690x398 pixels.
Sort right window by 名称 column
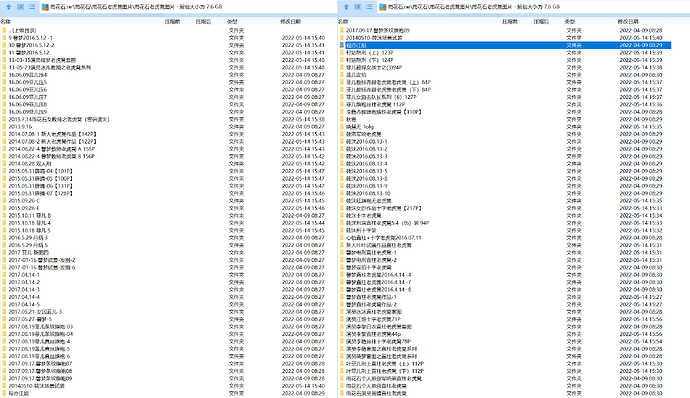tap(343, 22)
